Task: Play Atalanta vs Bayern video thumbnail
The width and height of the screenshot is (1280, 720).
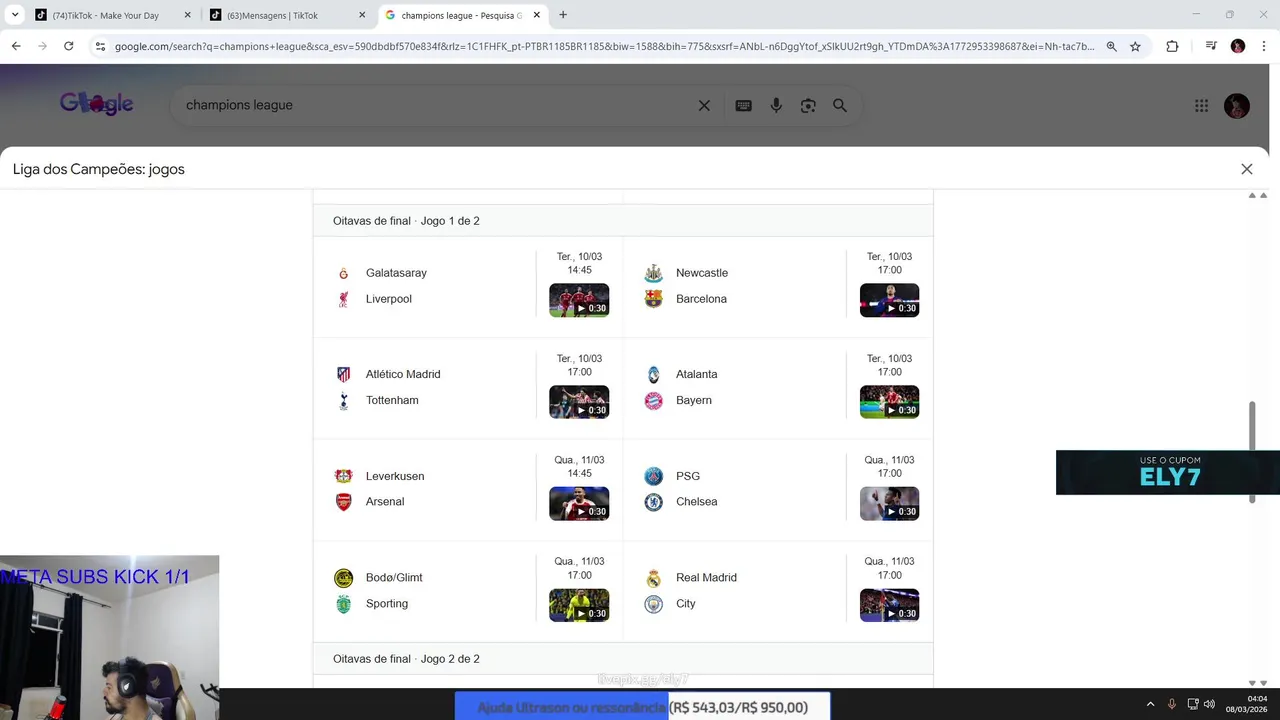Action: pos(889,402)
